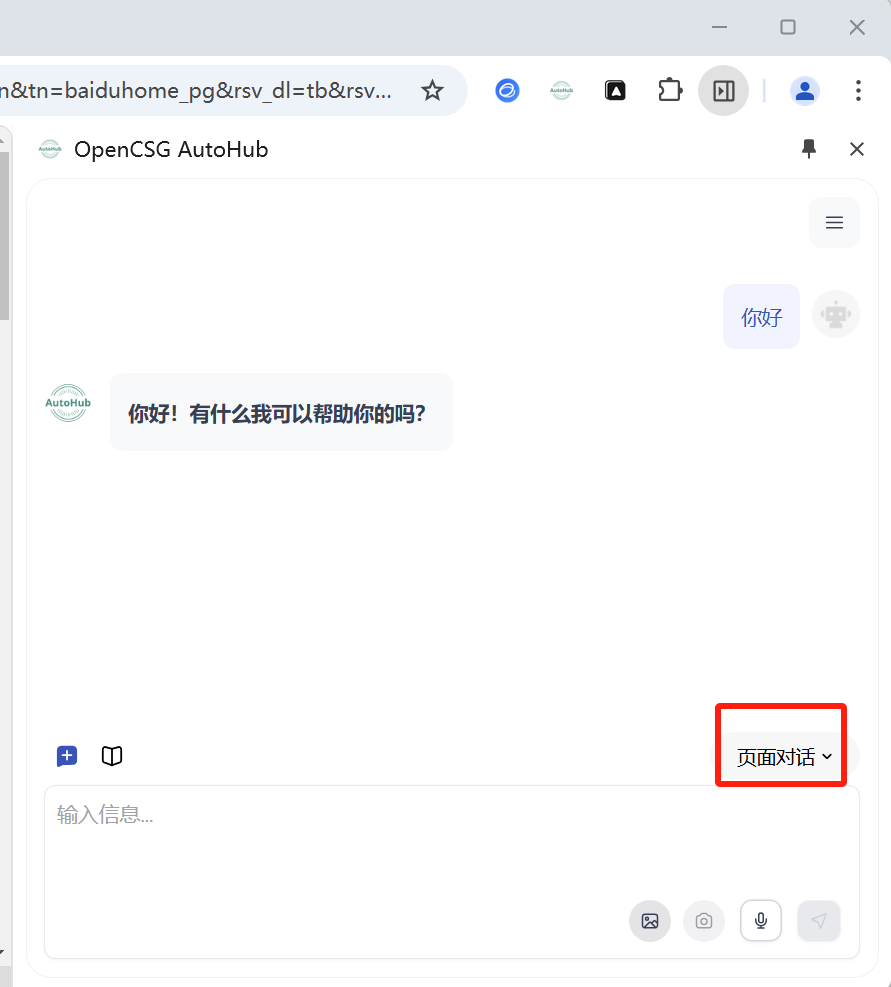The image size is (891, 987).
Task: Click the AutoHub extension icon in the toolbar
Action: coord(561,90)
